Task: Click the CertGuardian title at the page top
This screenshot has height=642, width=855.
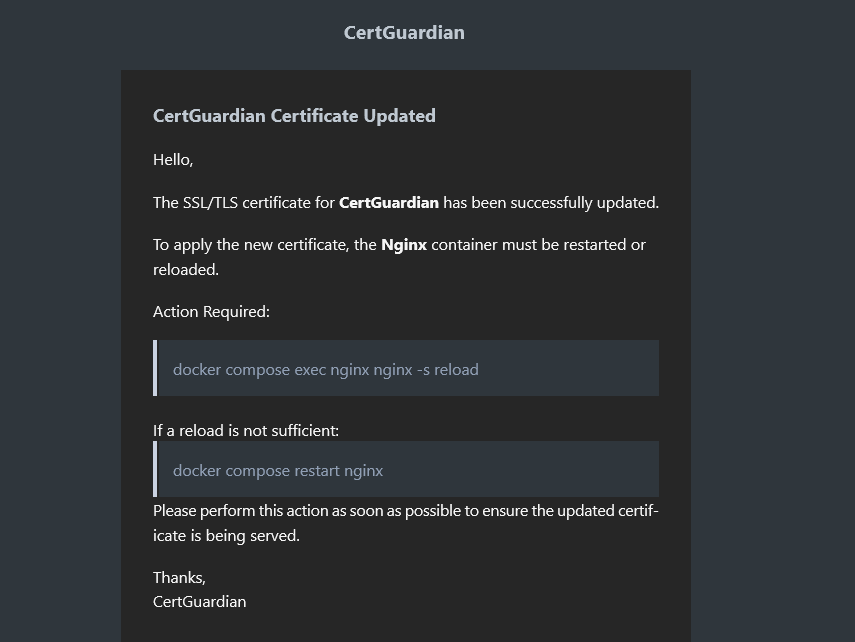Action: tap(404, 33)
